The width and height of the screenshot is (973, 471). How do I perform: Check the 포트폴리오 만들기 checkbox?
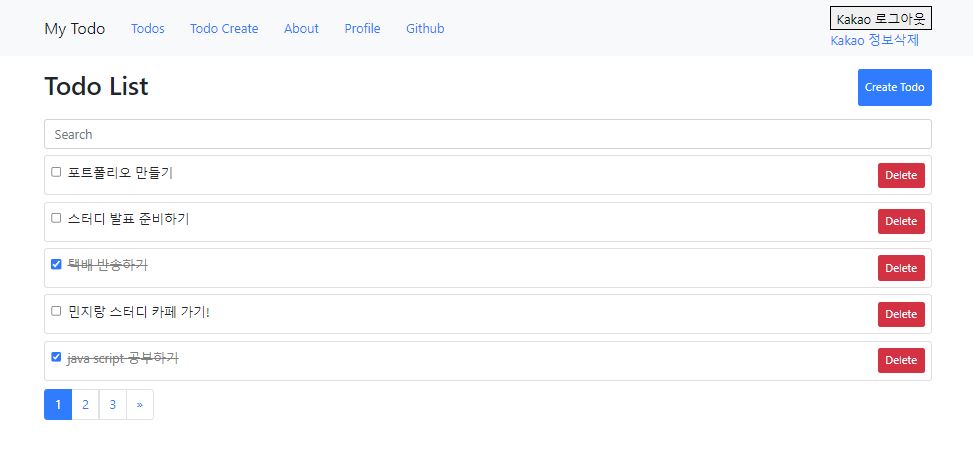[56, 172]
